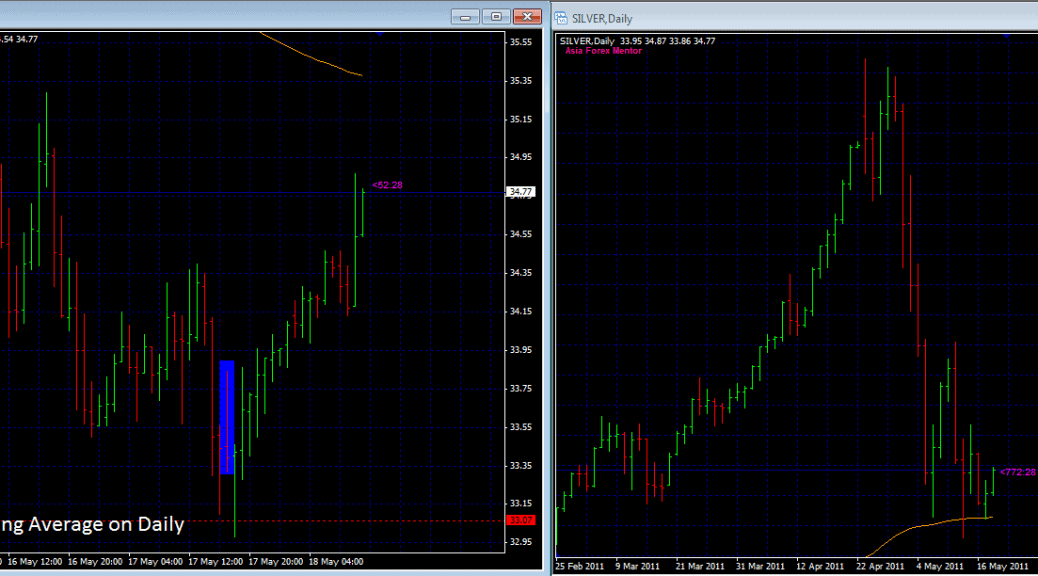Click the 35.15 price axis label

tap(520, 120)
